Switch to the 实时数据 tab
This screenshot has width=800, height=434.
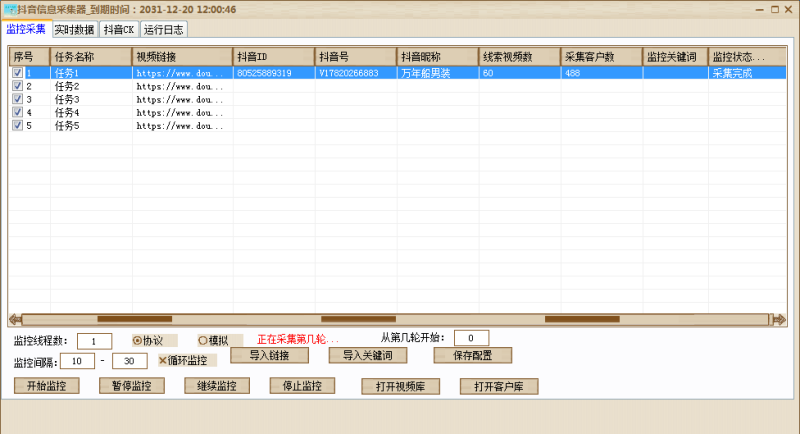[74, 29]
